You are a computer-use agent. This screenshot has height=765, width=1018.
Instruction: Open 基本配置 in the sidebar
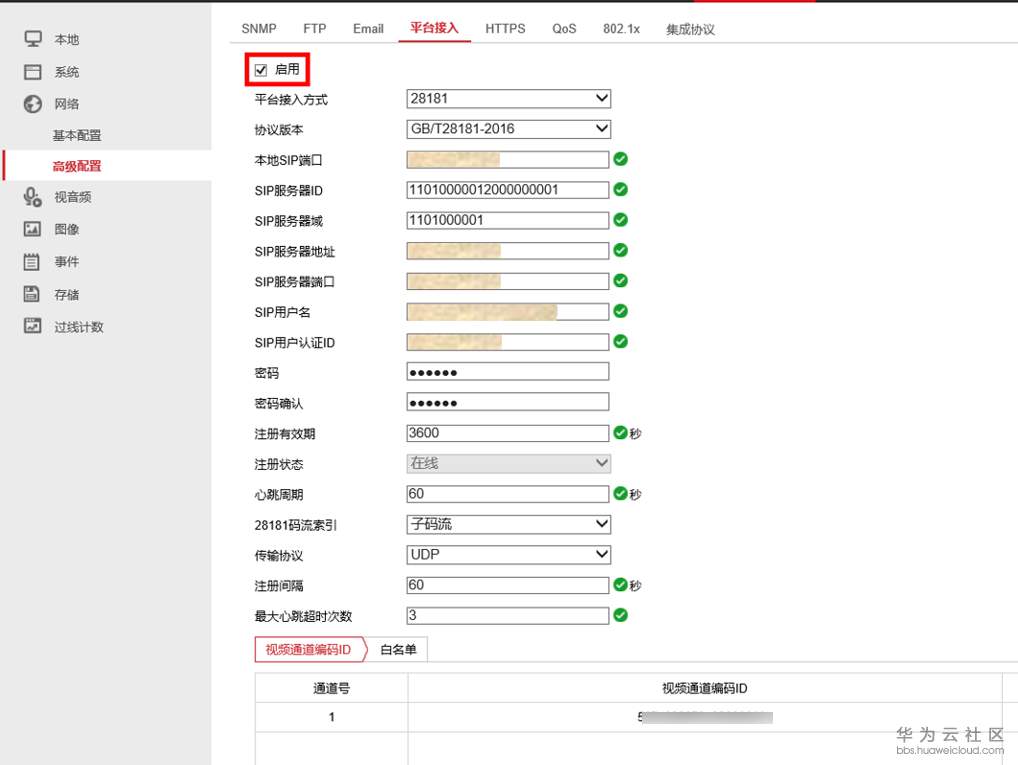pos(77,135)
